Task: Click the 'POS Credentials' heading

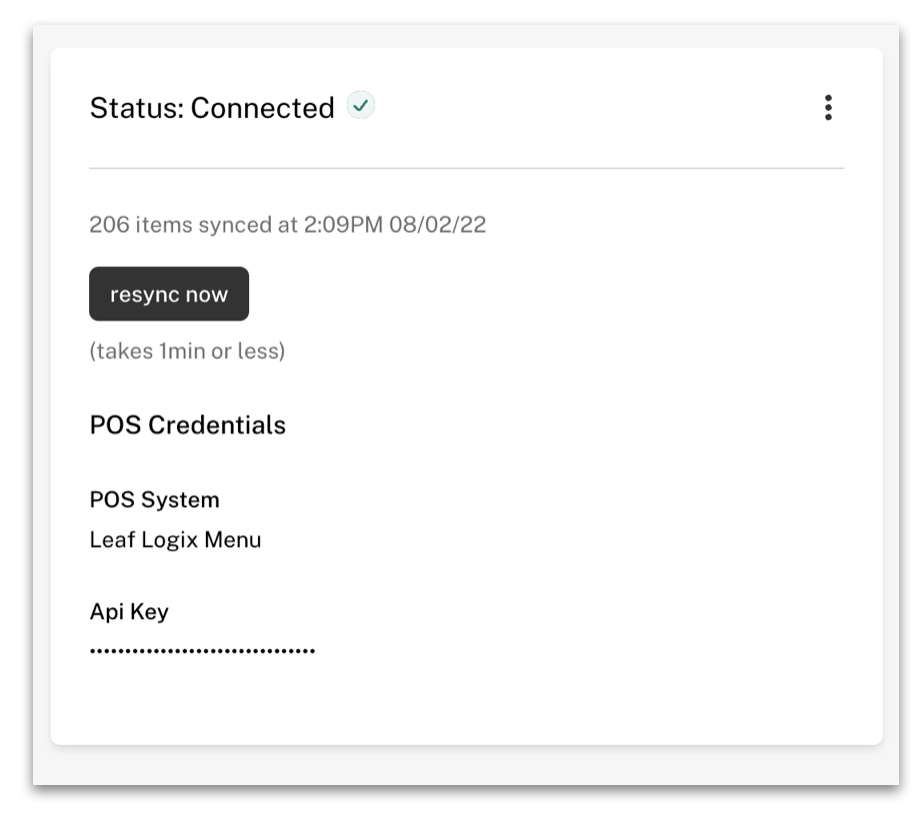Action: pyautogui.click(x=188, y=425)
